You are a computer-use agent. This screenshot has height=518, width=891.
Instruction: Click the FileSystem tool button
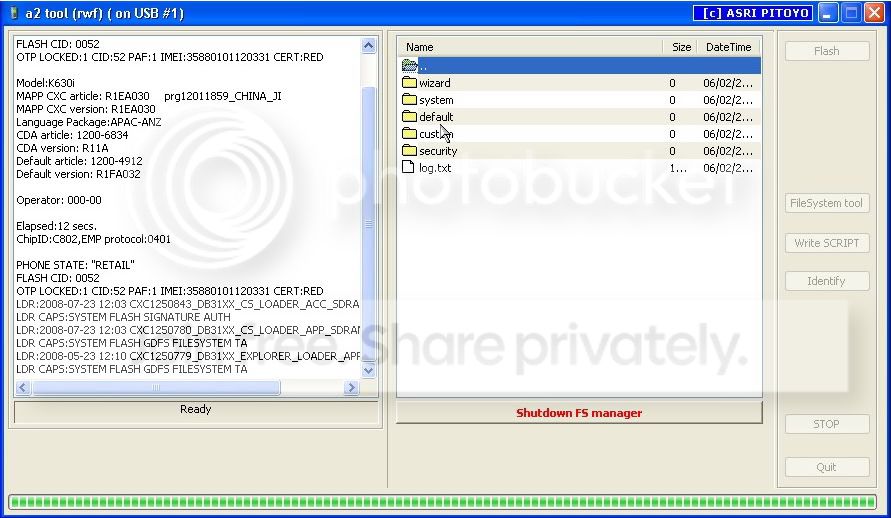(x=827, y=203)
